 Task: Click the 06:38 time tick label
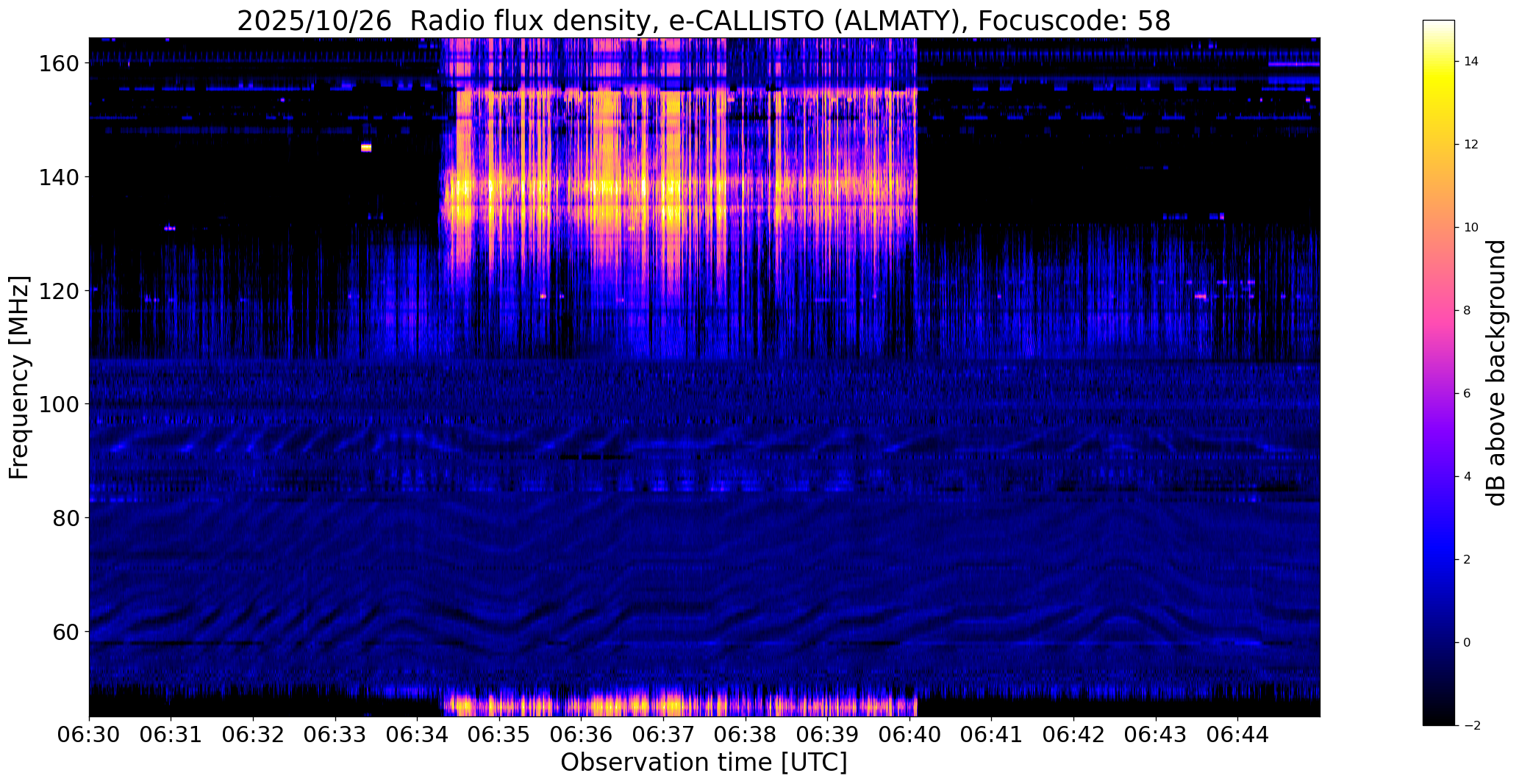(746, 733)
